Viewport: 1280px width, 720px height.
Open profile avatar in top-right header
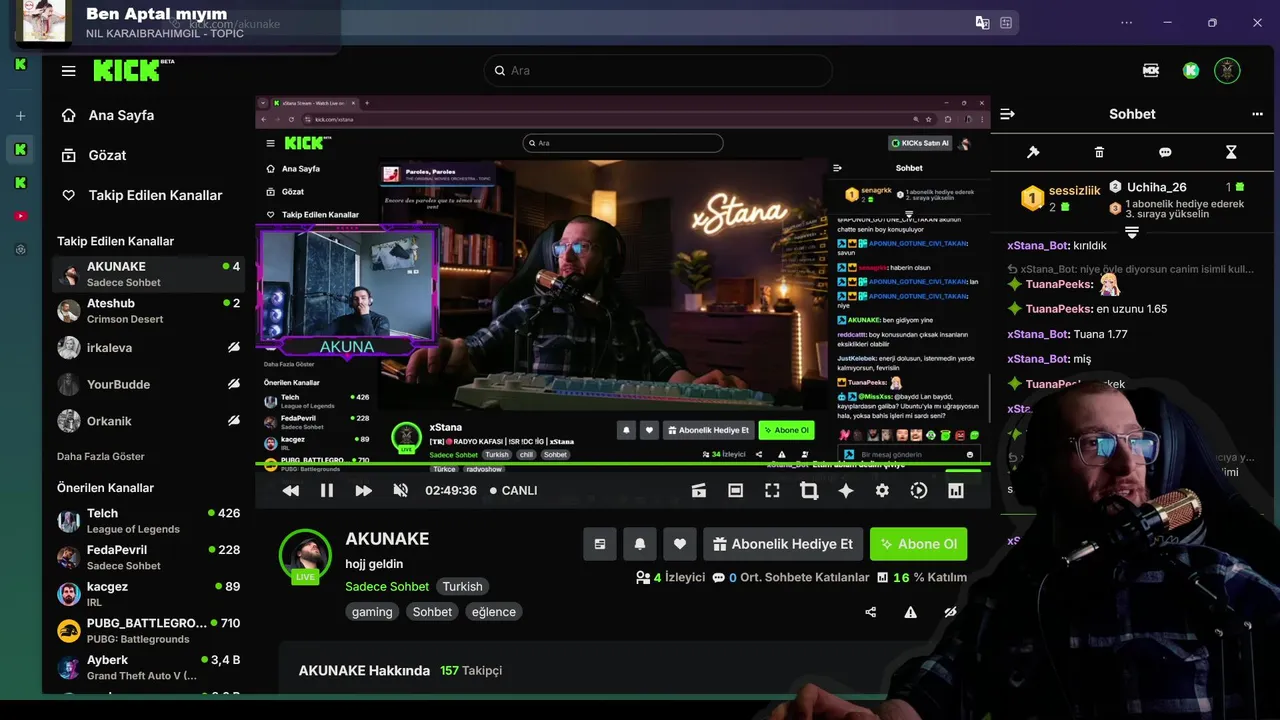point(1227,70)
